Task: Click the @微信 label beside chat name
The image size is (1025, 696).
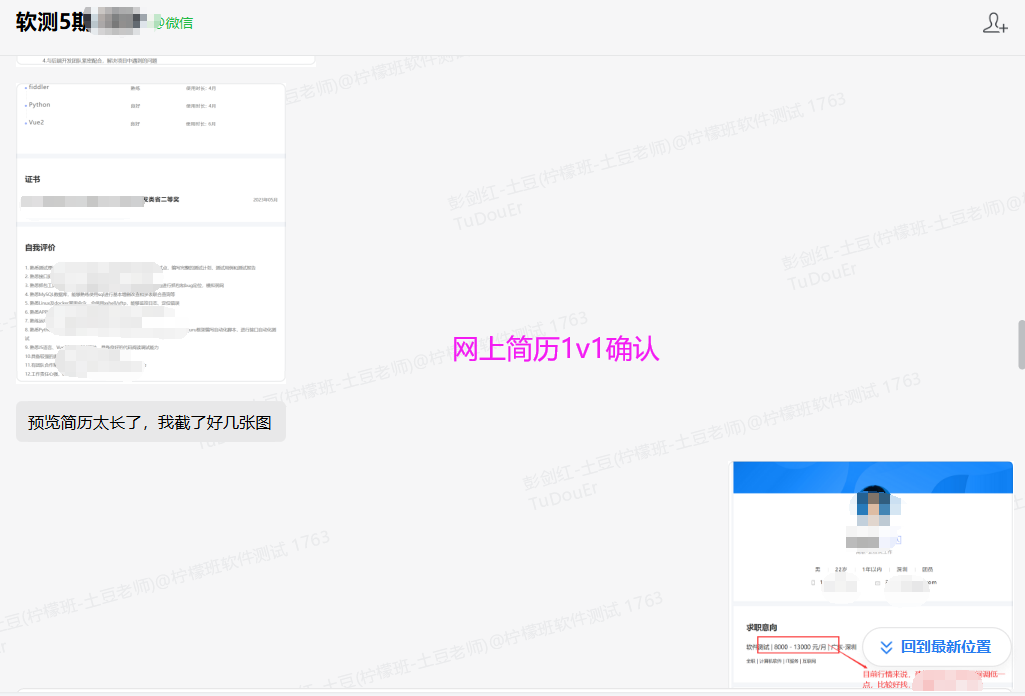Action: pos(174,23)
